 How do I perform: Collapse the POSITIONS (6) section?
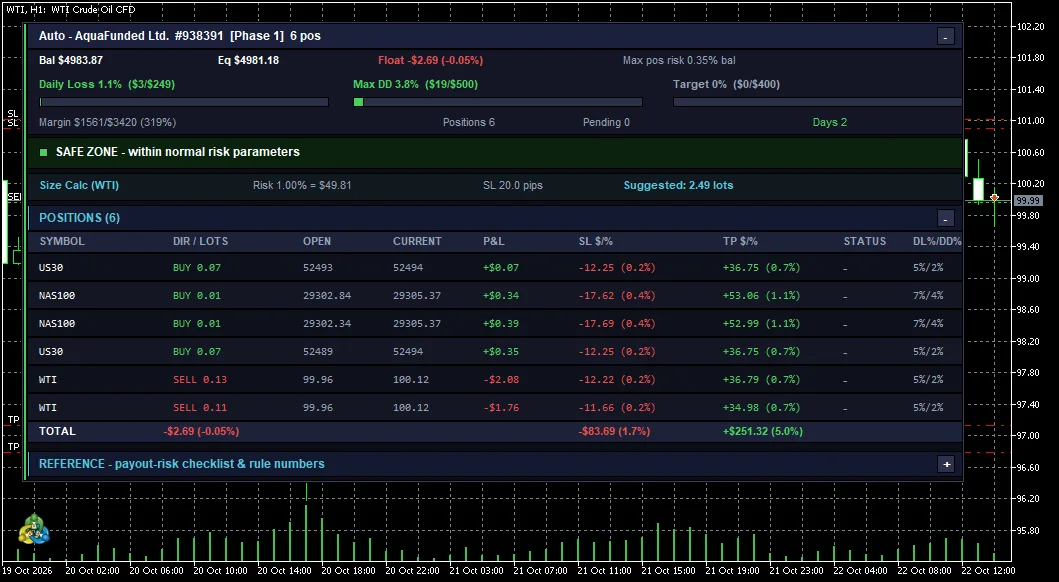coord(946,218)
